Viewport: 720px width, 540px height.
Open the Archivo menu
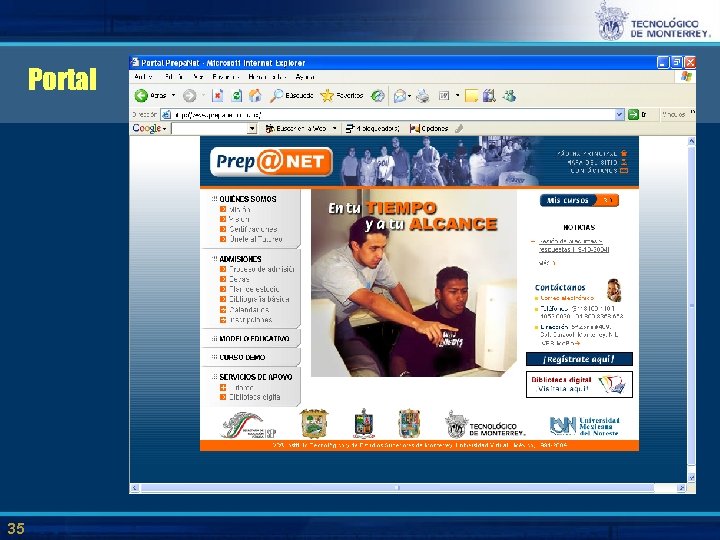[143, 77]
